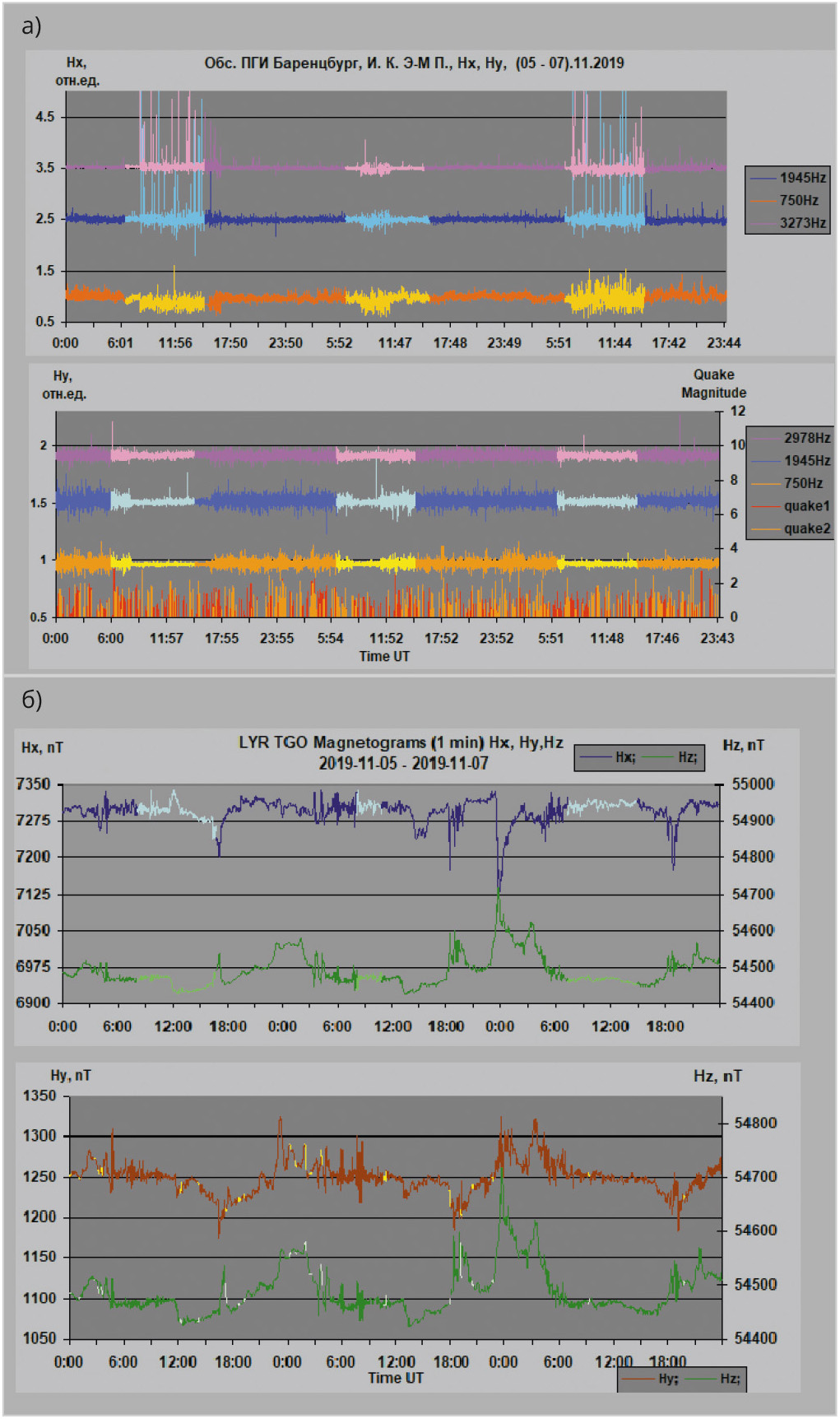This screenshot has width=840, height=1419.
Task: Click the panel label 'б)'
Action: (31, 700)
